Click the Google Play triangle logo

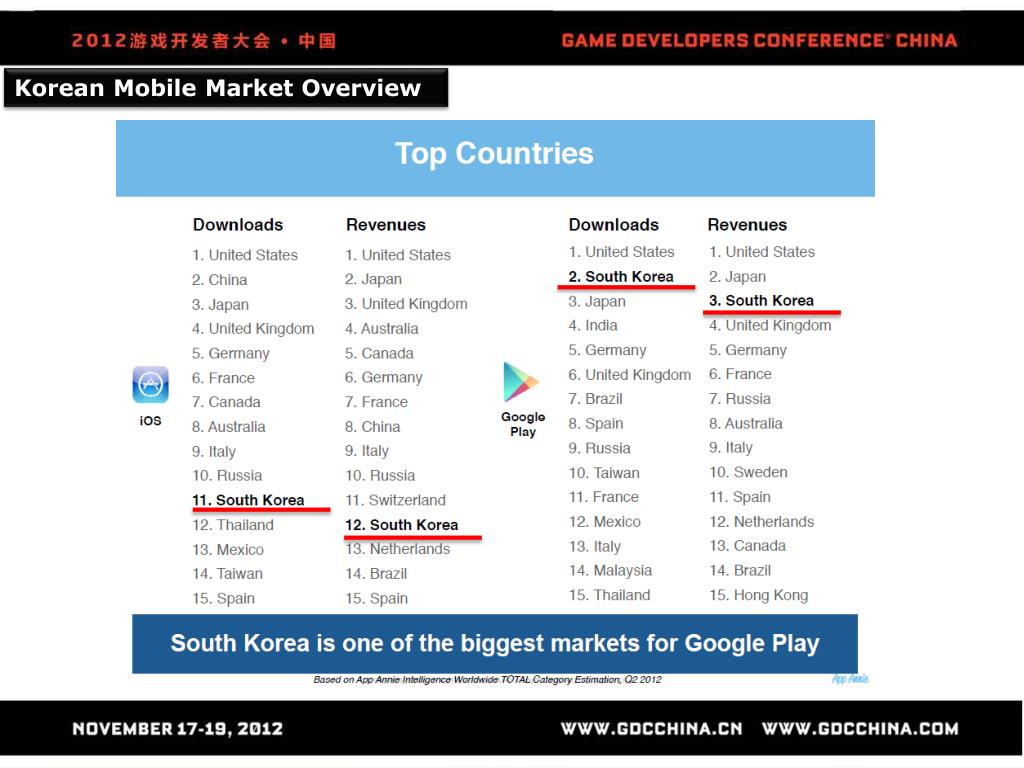coord(520,382)
